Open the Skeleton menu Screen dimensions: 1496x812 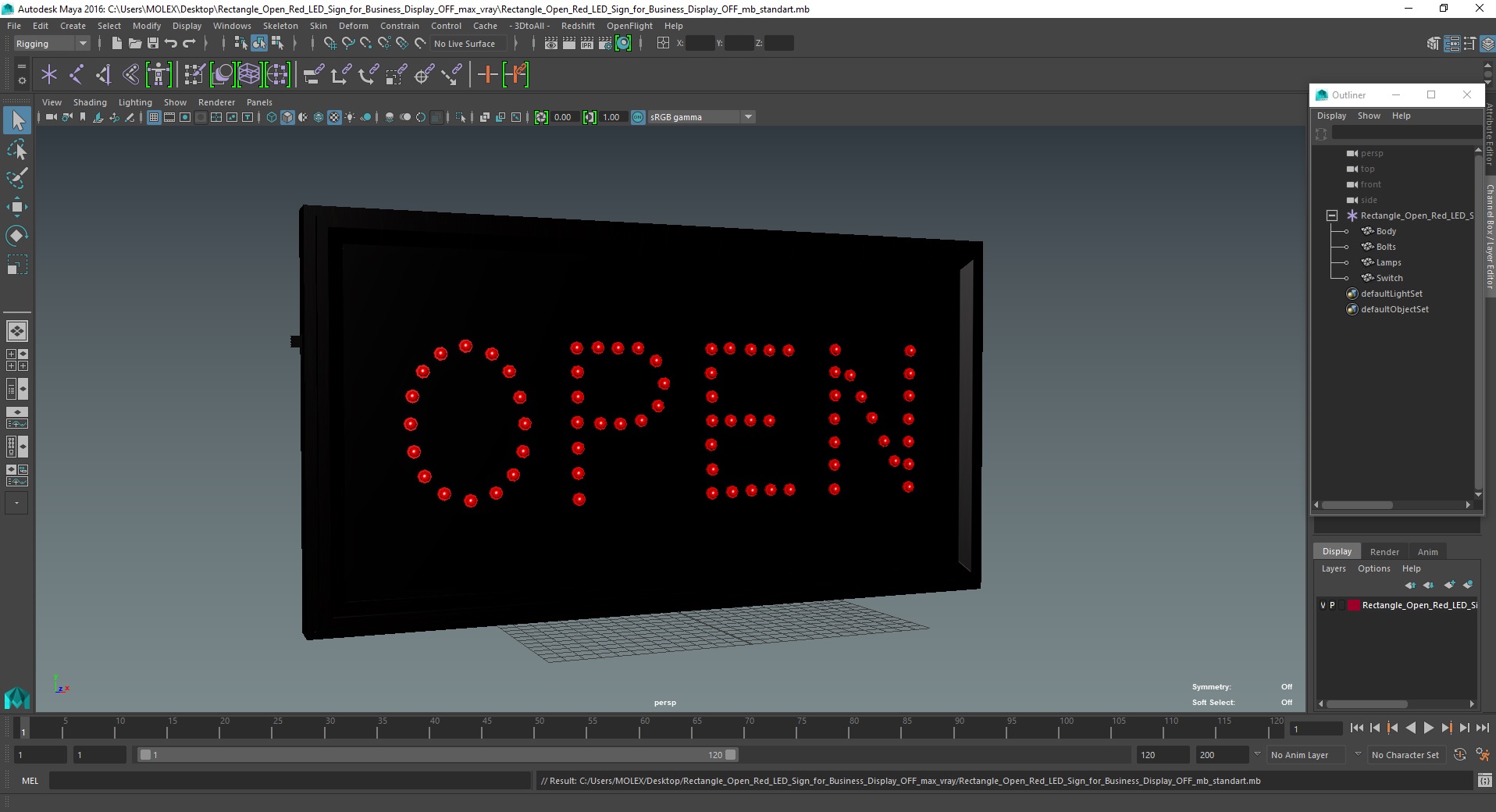tap(280, 26)
